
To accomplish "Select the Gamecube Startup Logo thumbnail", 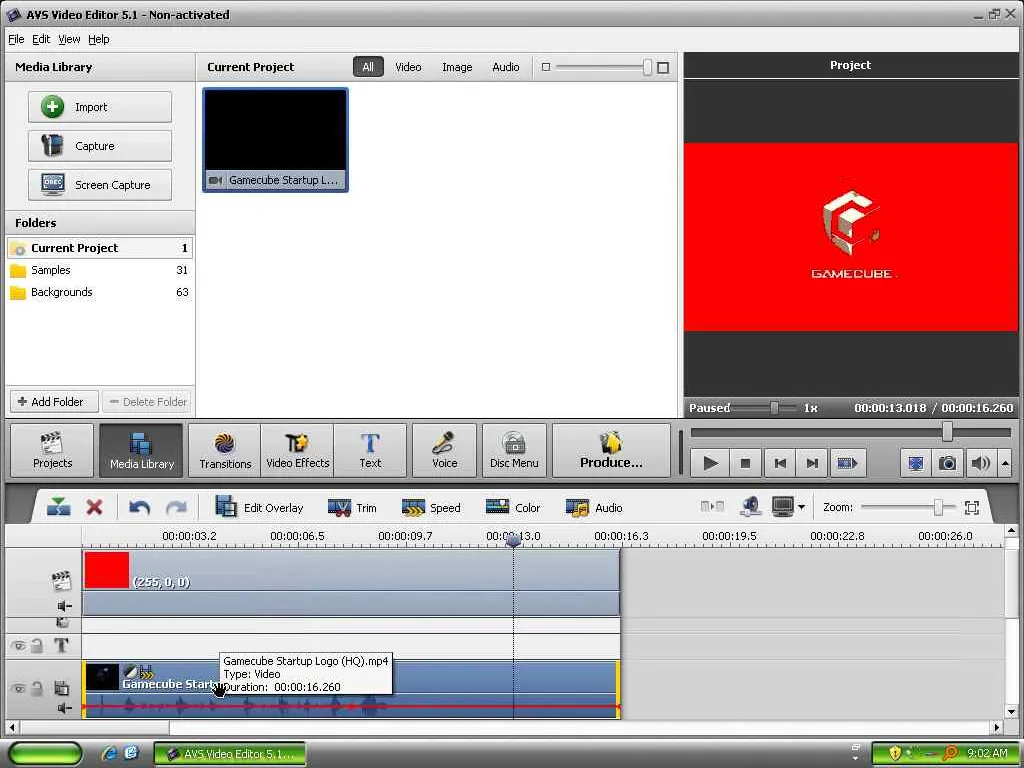I will coord(276,140).
